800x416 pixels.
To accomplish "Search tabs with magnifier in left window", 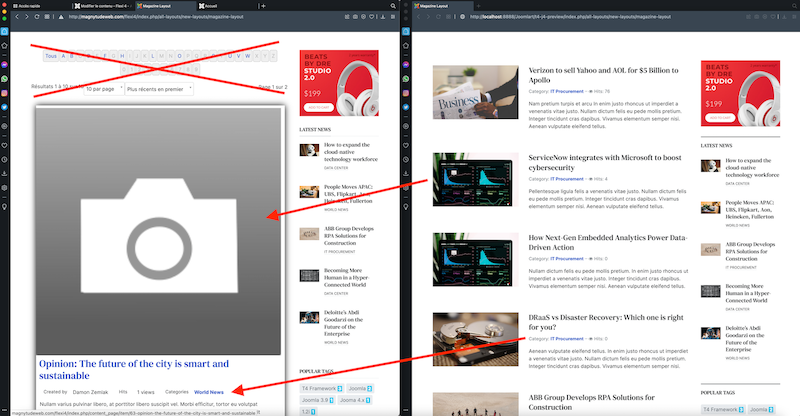I will pos(393,6).
